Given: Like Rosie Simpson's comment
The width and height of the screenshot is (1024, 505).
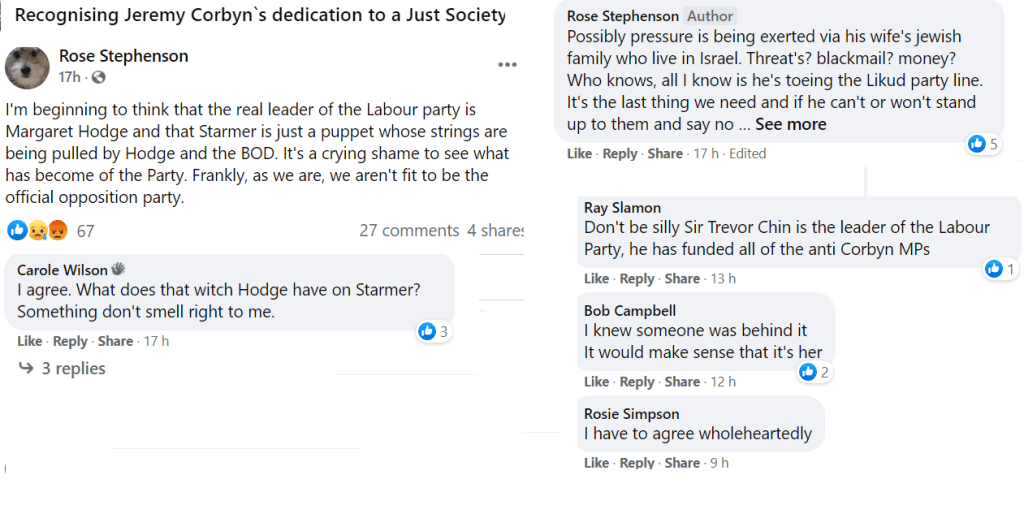Looking at the screenshot, I should coord(596,463).
